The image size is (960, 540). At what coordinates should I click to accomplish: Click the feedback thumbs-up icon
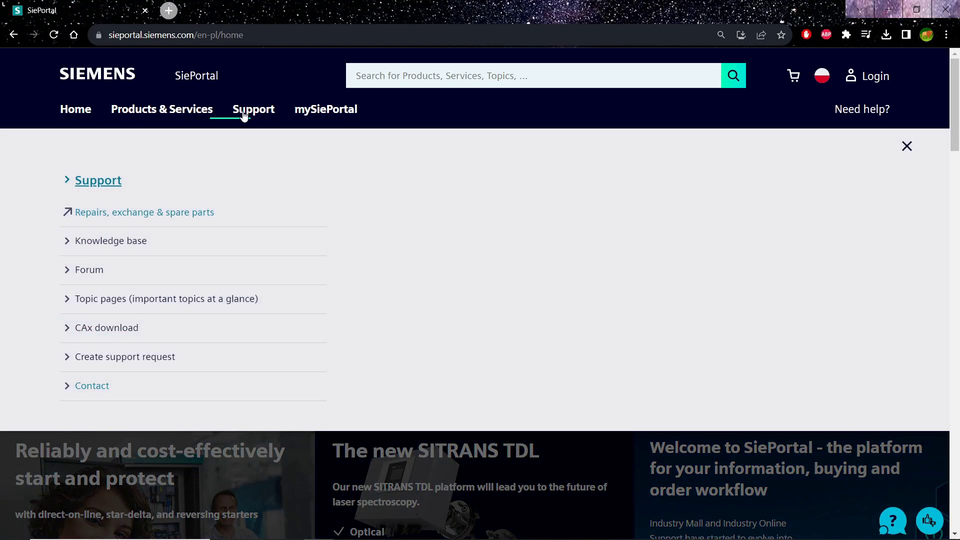tap(929, 520)
